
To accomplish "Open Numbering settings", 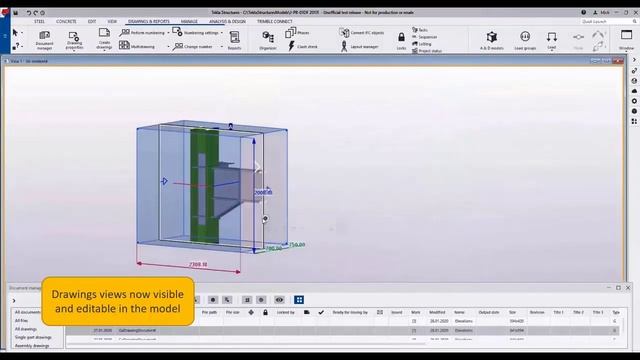I will pos(196,32).
